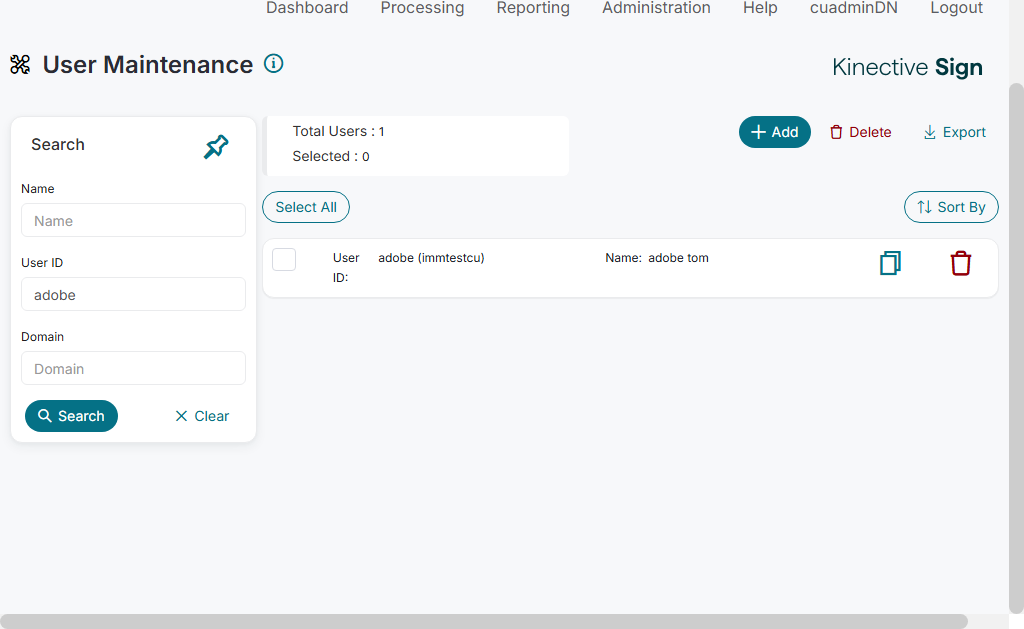Tick the checkbox for user adobe

click(284, 259)
